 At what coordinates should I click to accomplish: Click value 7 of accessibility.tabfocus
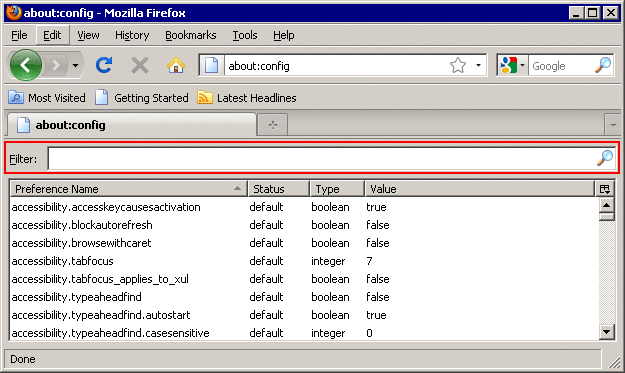pyautogui.click(x=369, y=261)
